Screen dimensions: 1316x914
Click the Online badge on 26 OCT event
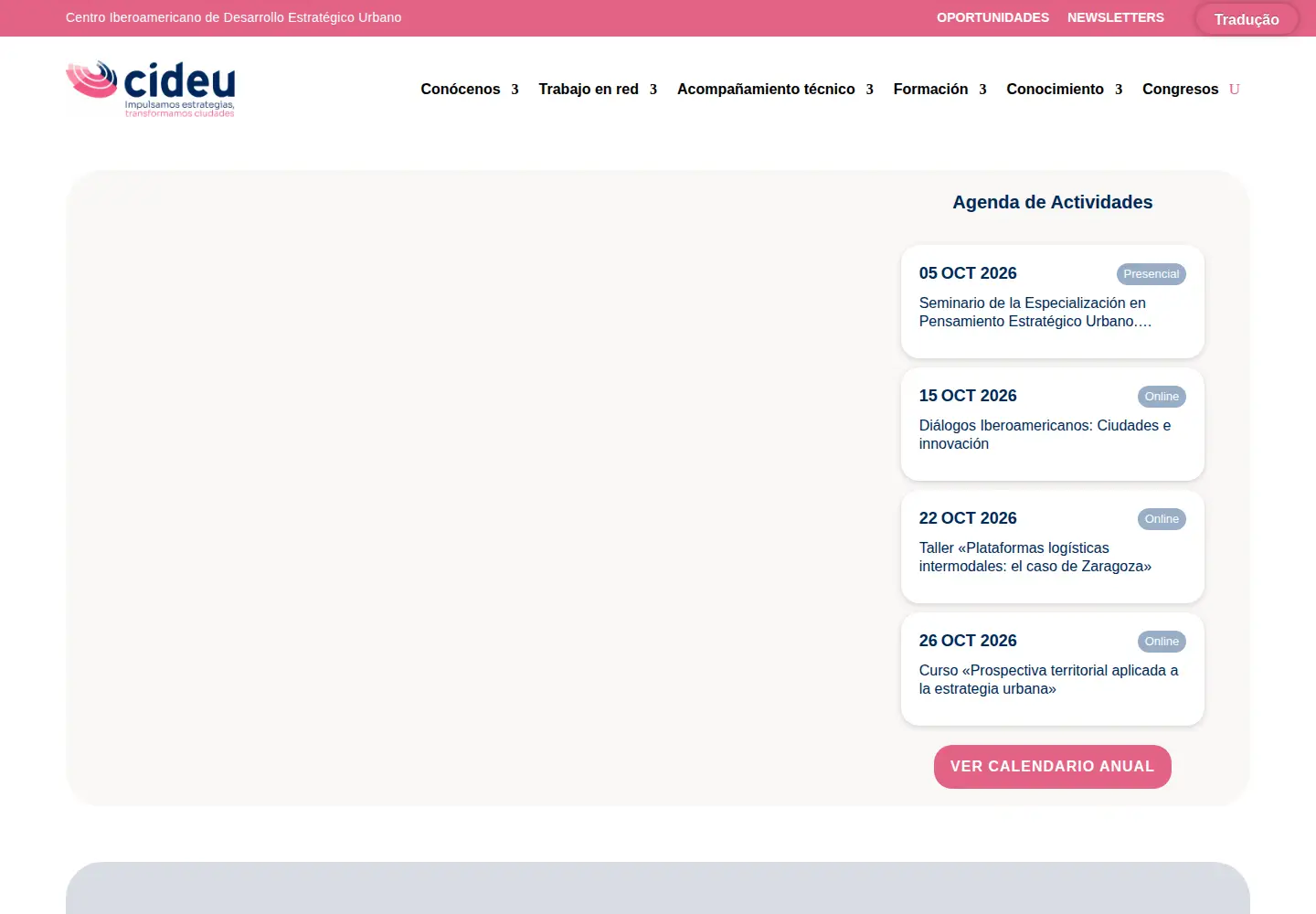[x=1162, y=642]
